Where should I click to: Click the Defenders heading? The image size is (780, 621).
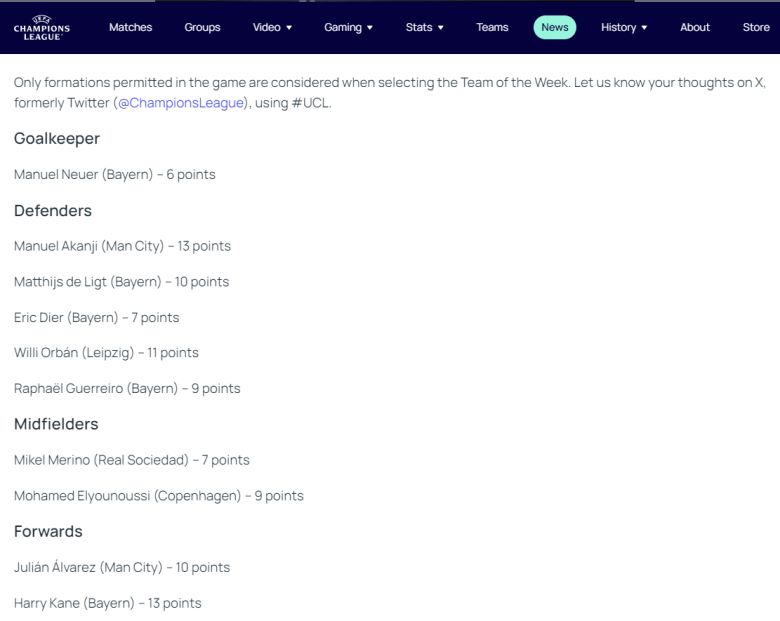point(53,211)
